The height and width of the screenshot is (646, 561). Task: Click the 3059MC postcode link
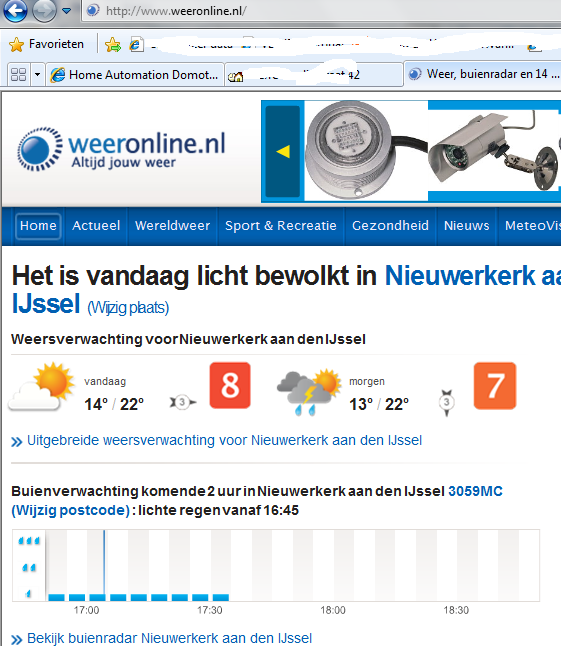pos(475,492)
